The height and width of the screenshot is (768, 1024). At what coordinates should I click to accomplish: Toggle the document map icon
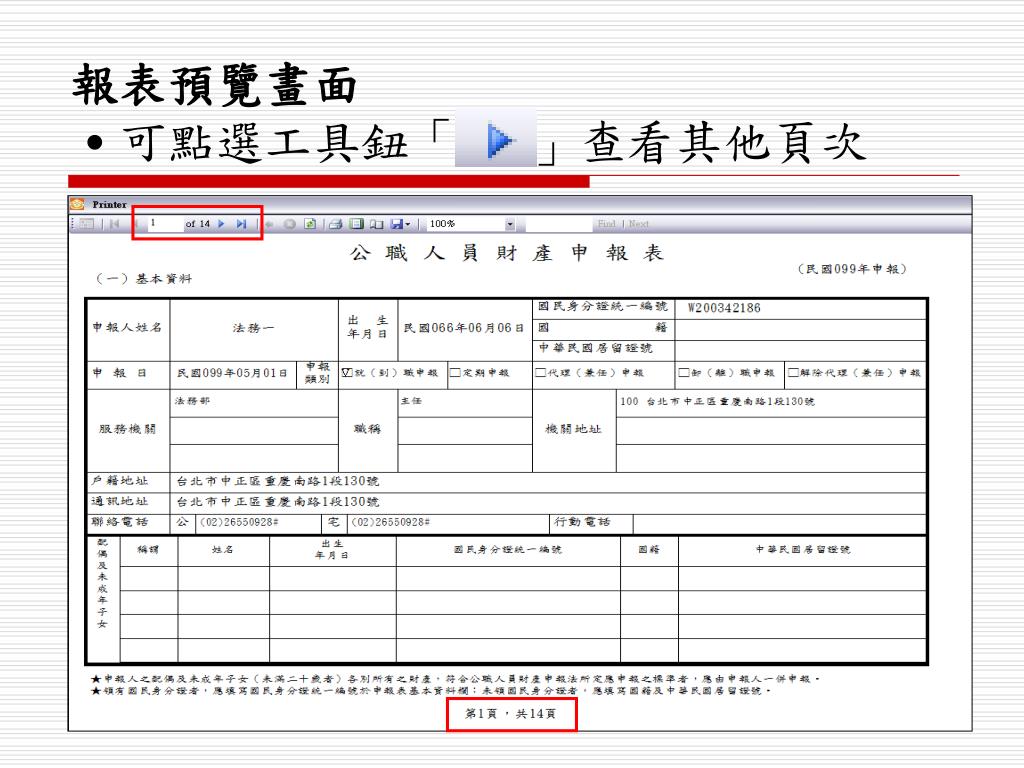click(x=86, y=224)
